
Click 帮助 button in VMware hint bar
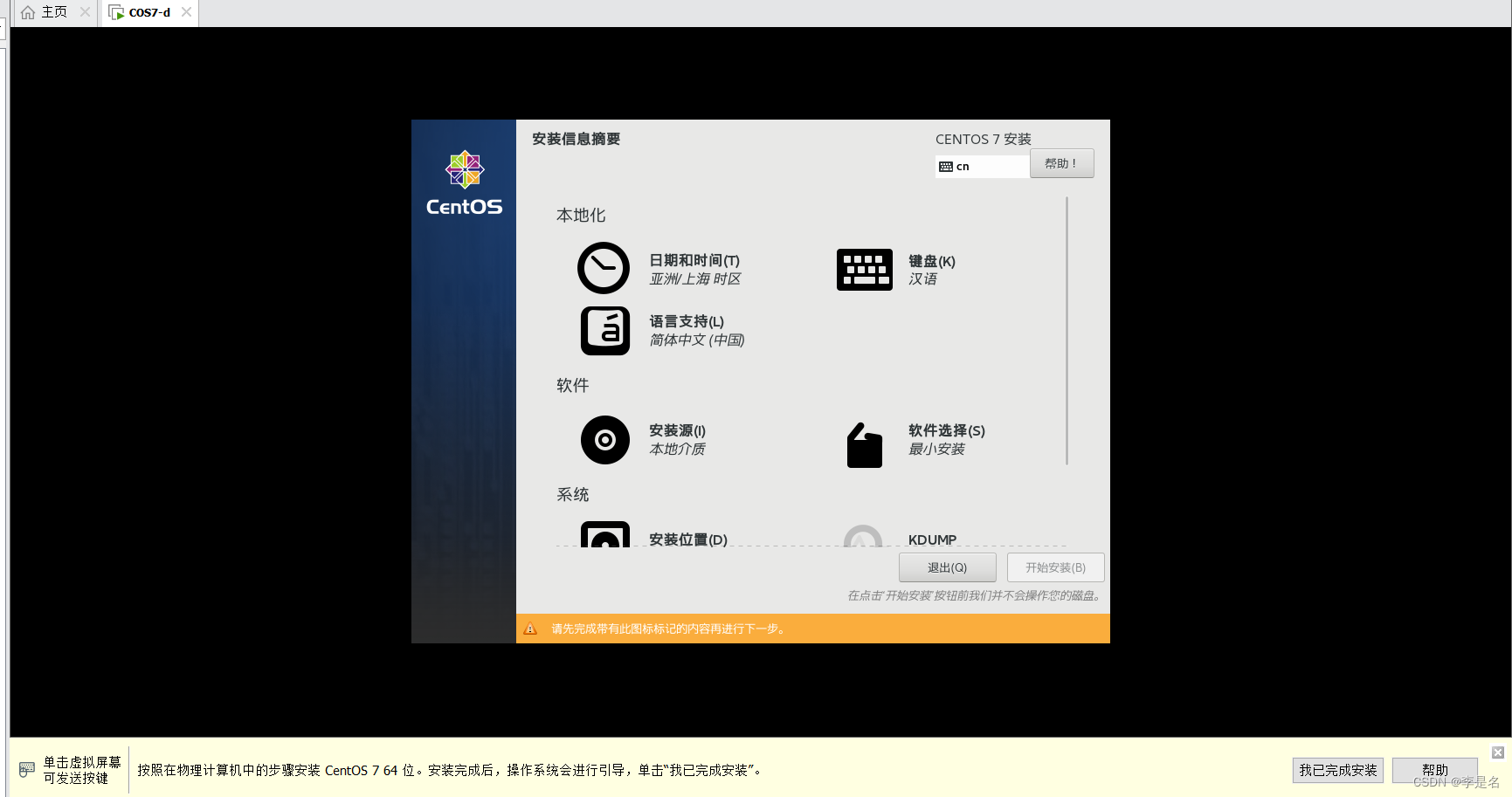1434,770
